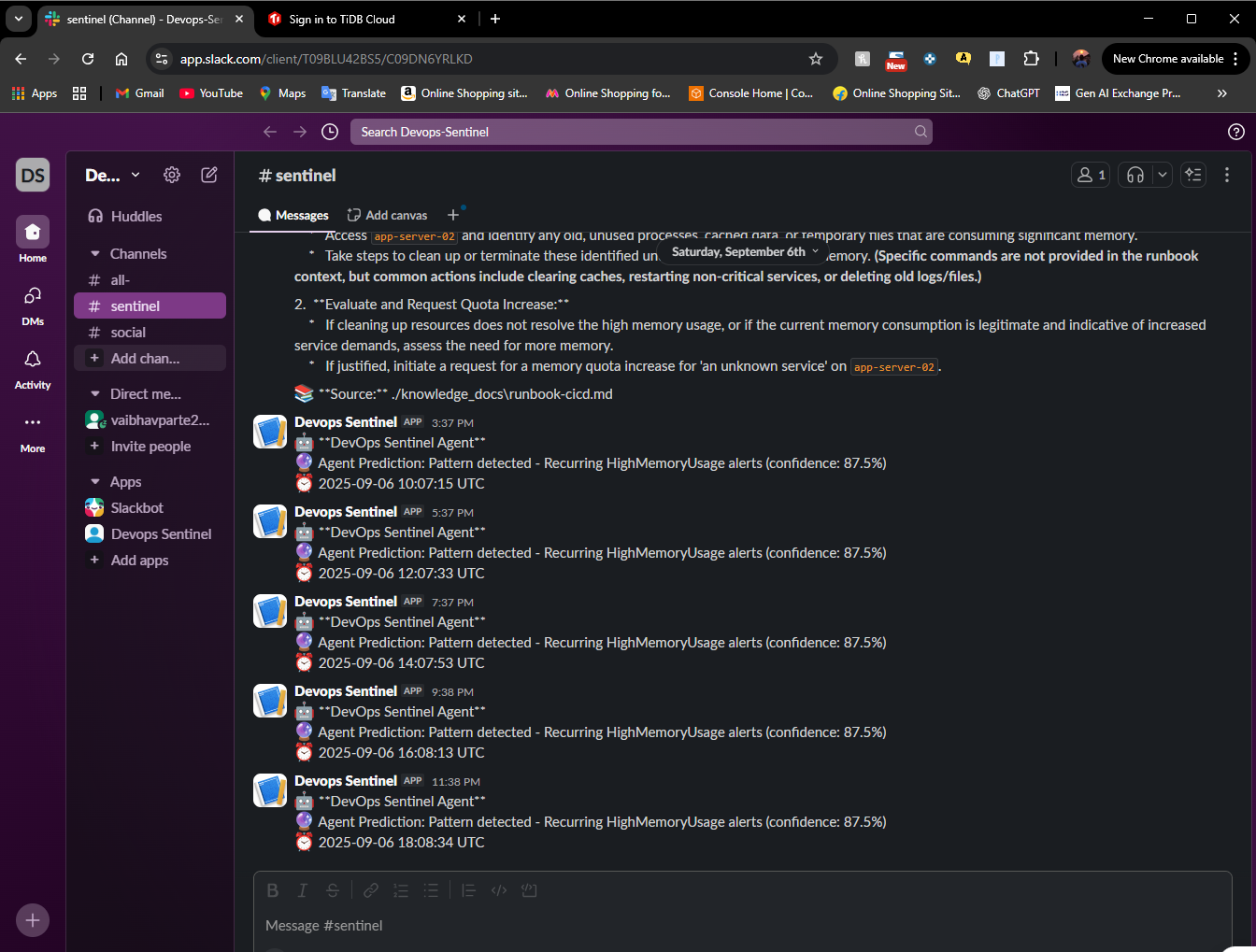Show more bookmarks chevron
The height and width of the screenshot is (952, 1256).
point(1222,93)
